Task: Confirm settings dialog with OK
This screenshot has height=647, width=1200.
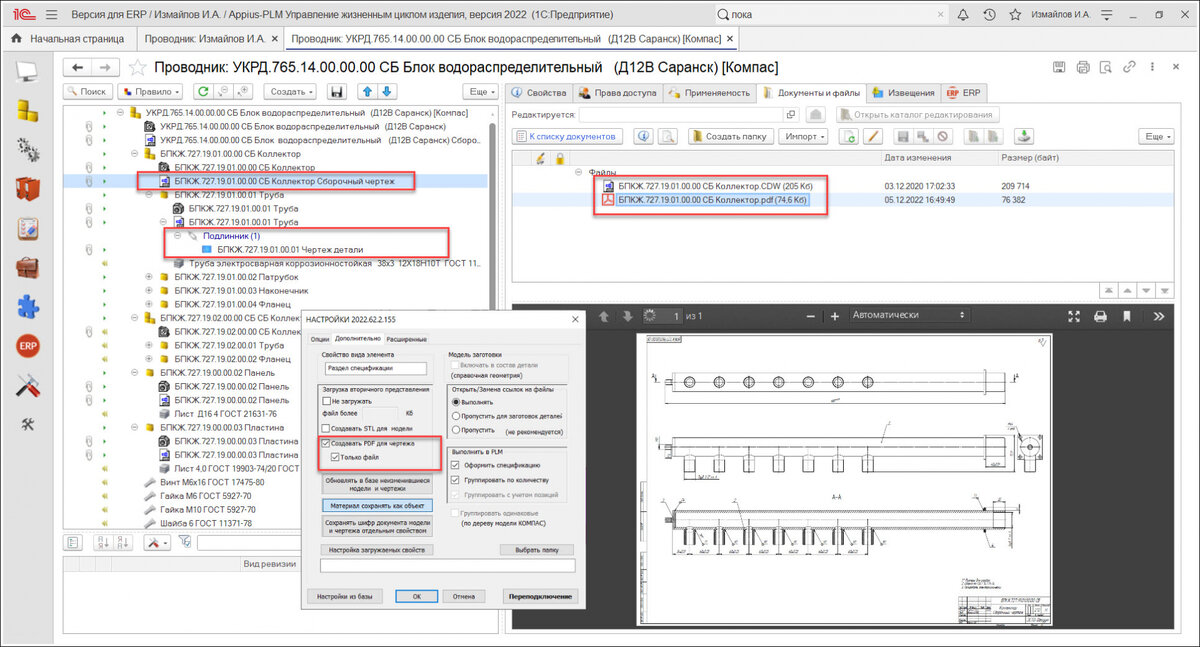Action: [417, 596]
